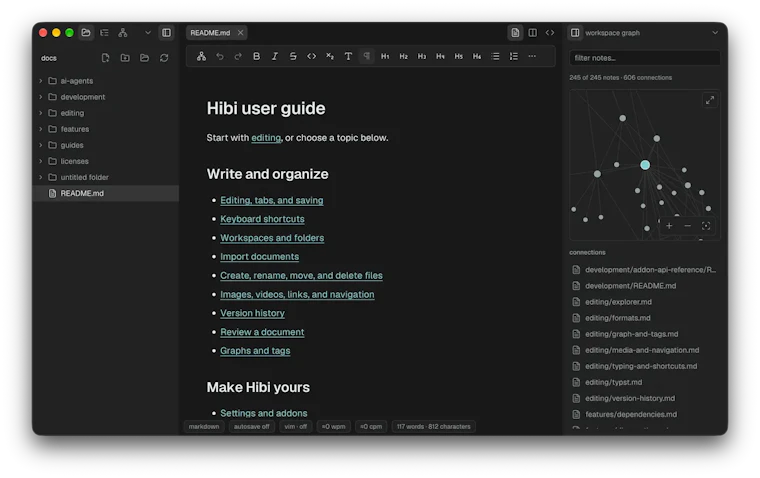Open the 'Version history' link

[x=253, y=313]
